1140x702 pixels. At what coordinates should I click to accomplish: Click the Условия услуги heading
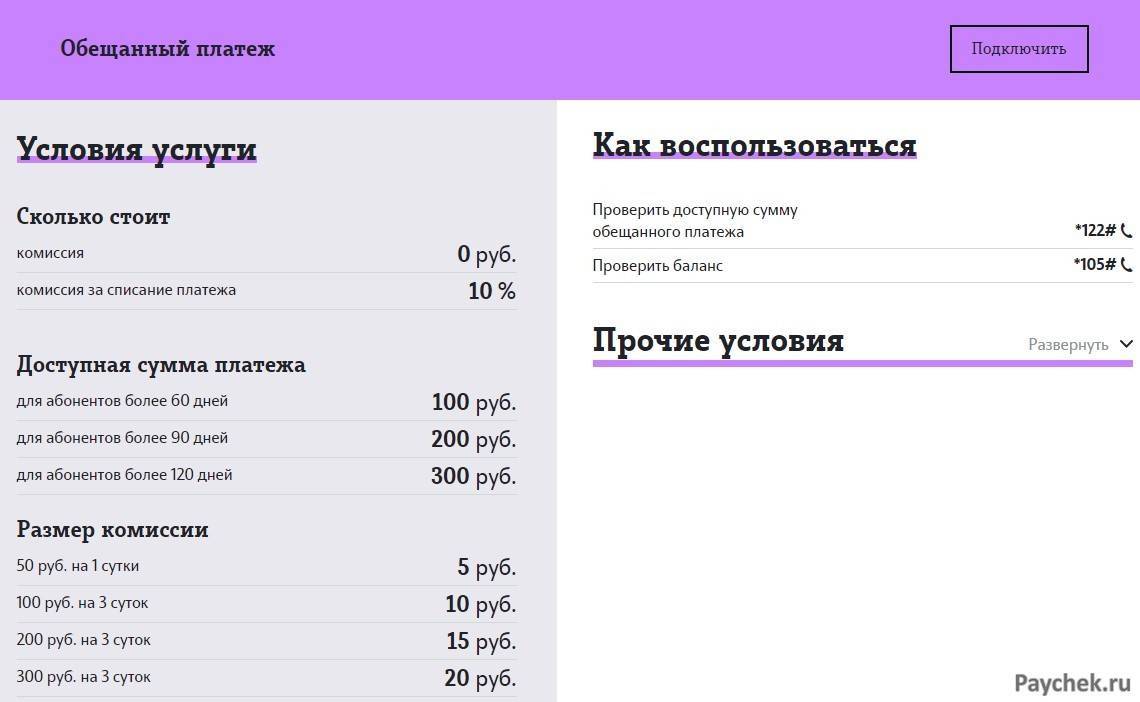137,150
